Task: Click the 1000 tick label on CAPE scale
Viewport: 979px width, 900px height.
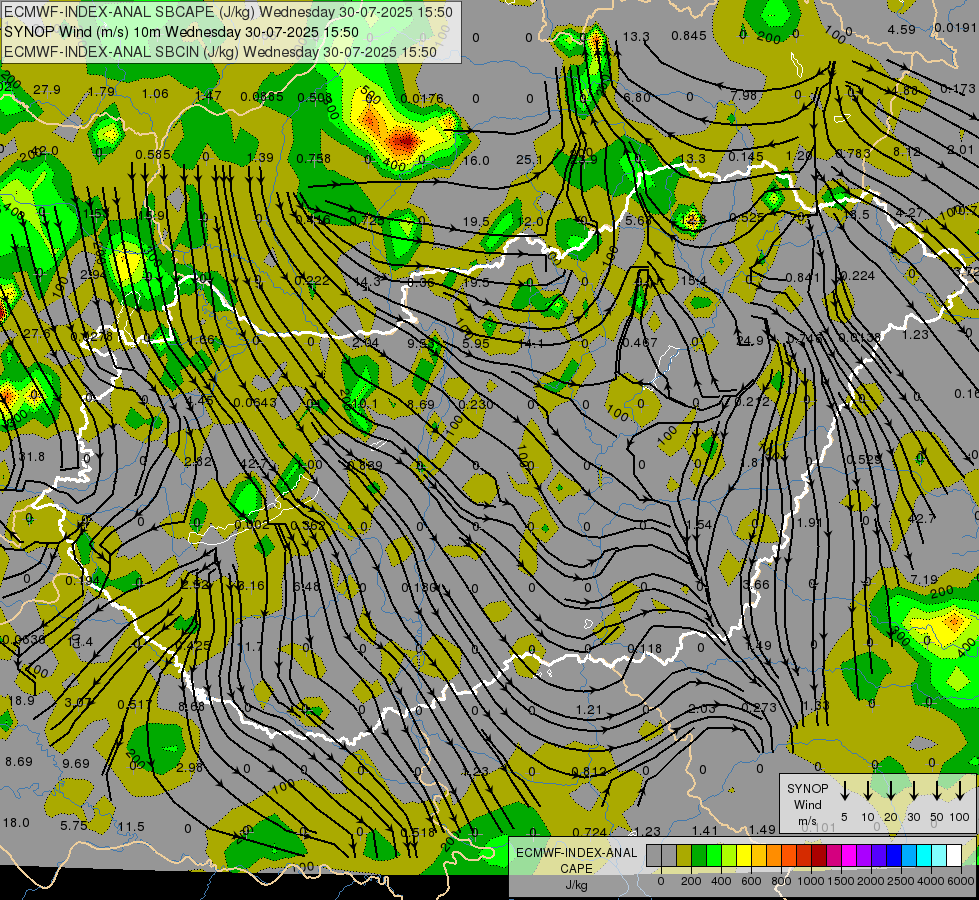Action: [x=811, y=881]
